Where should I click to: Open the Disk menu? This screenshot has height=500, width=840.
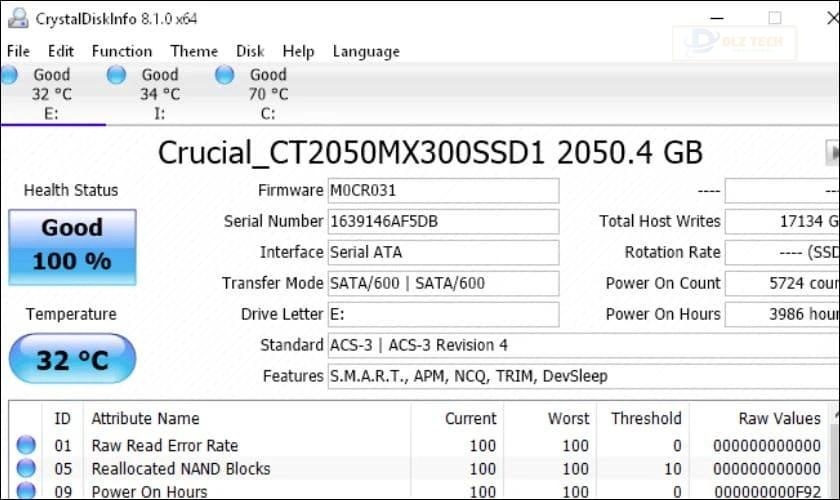pos(250,51)
